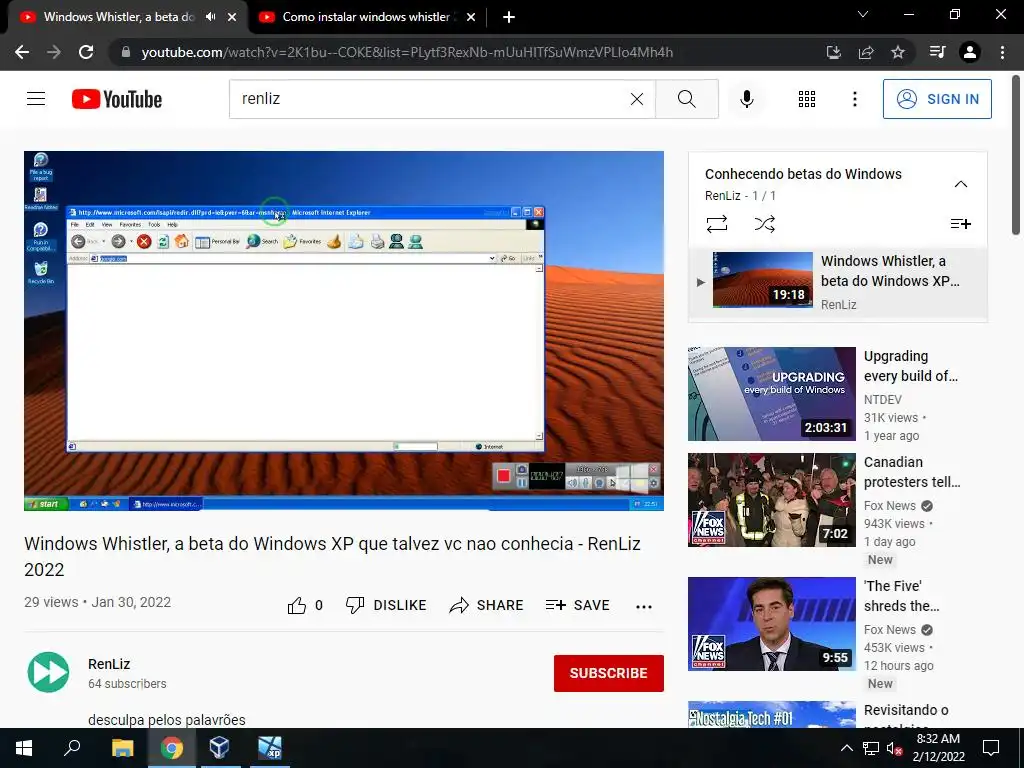Bookmark this page with star

click(898, 52)
